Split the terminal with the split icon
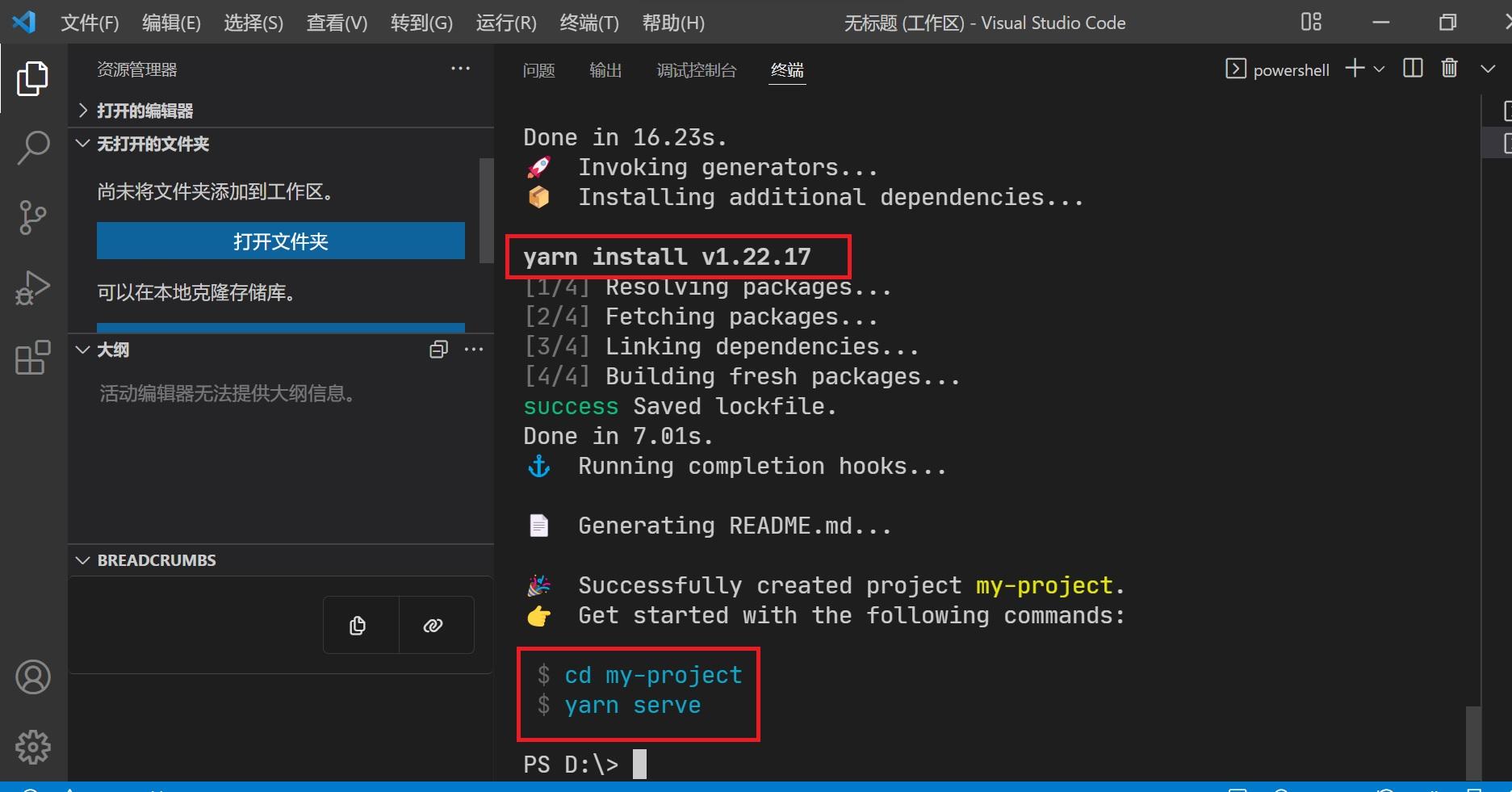1512x792 pixels. [1411, 69]
